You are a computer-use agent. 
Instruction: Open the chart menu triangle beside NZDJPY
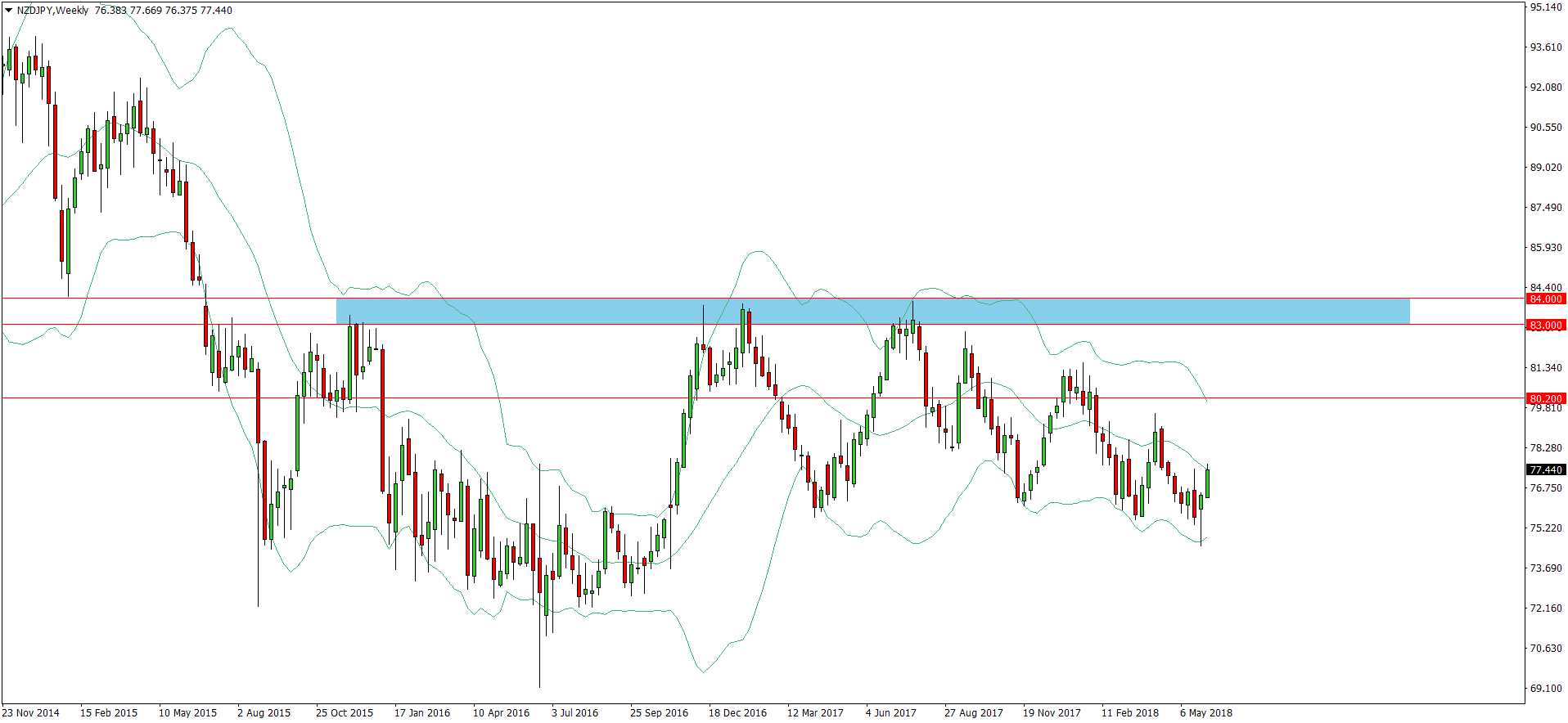(x=8, y=11)
